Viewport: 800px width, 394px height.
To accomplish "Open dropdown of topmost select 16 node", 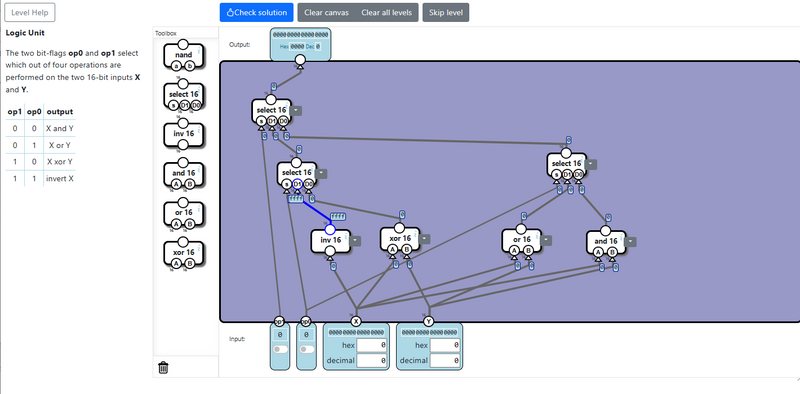I will (296, 111).
